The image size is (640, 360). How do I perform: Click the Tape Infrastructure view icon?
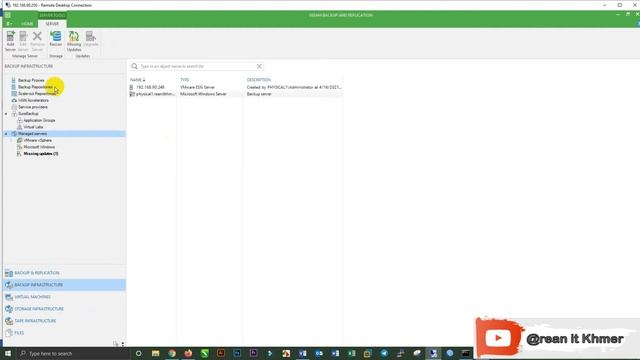click(9, 321)
